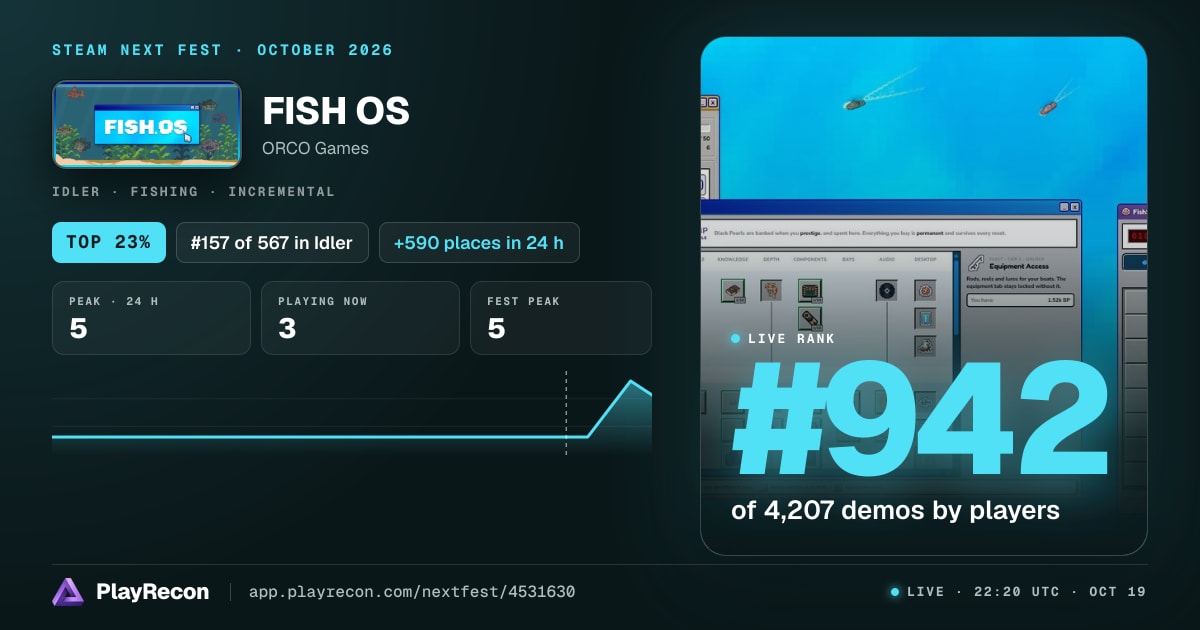Click the +590 places in 24 h chip

479,242
